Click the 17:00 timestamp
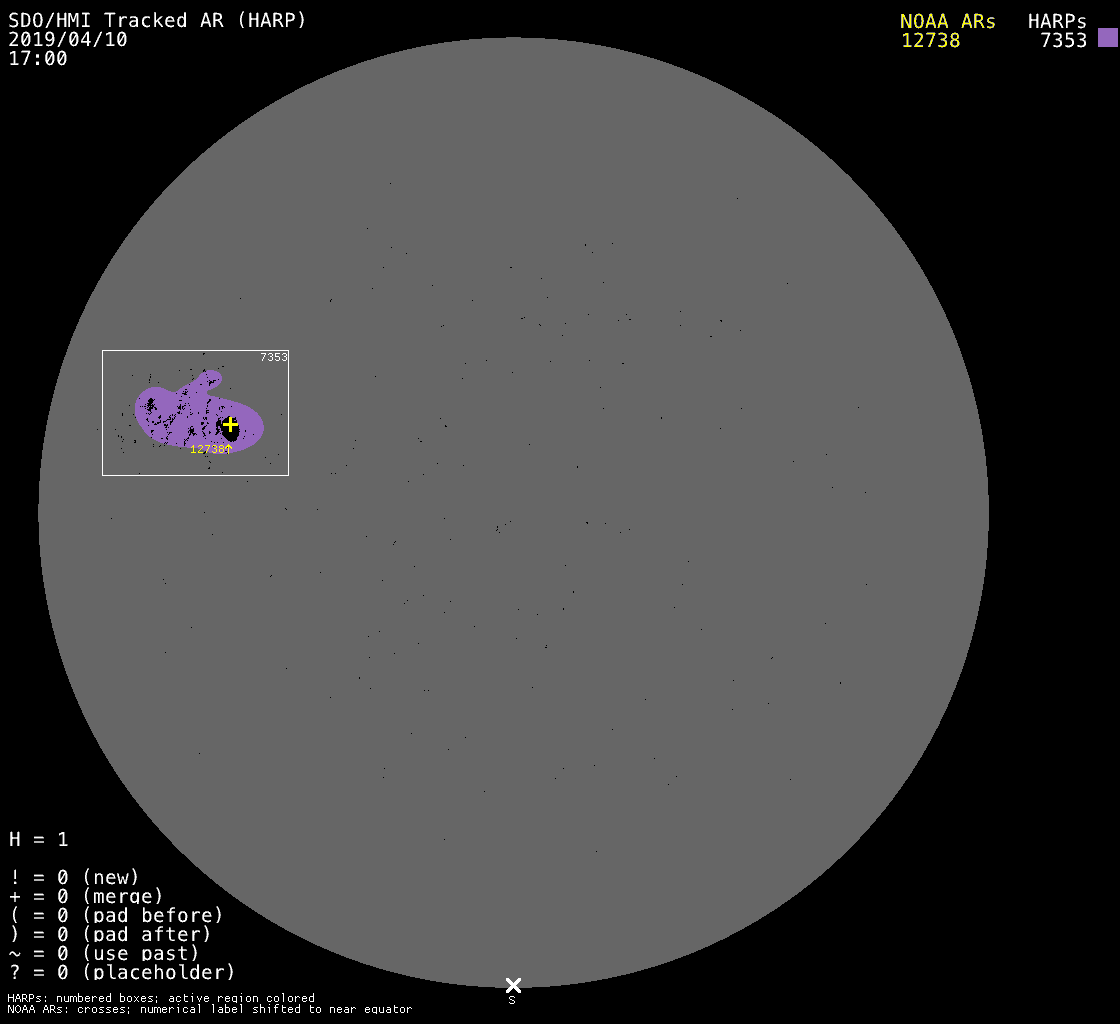 38,58
